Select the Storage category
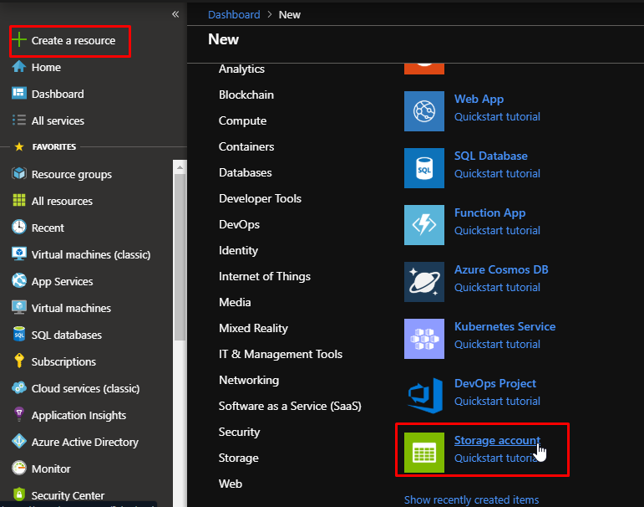This screenshot has width=644, height=507. pyautogui.click(x=238, y=458)
